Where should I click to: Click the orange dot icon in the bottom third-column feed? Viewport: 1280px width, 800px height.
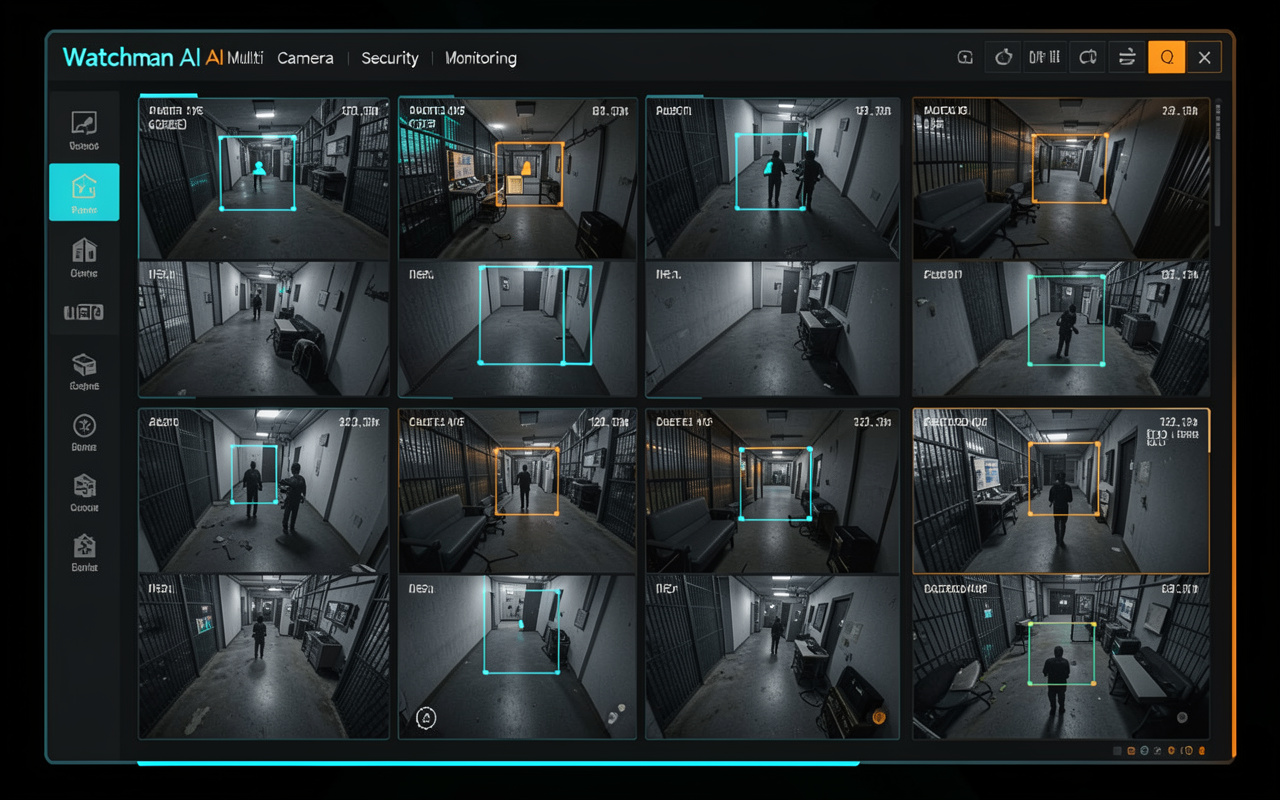tap(879, 716)
